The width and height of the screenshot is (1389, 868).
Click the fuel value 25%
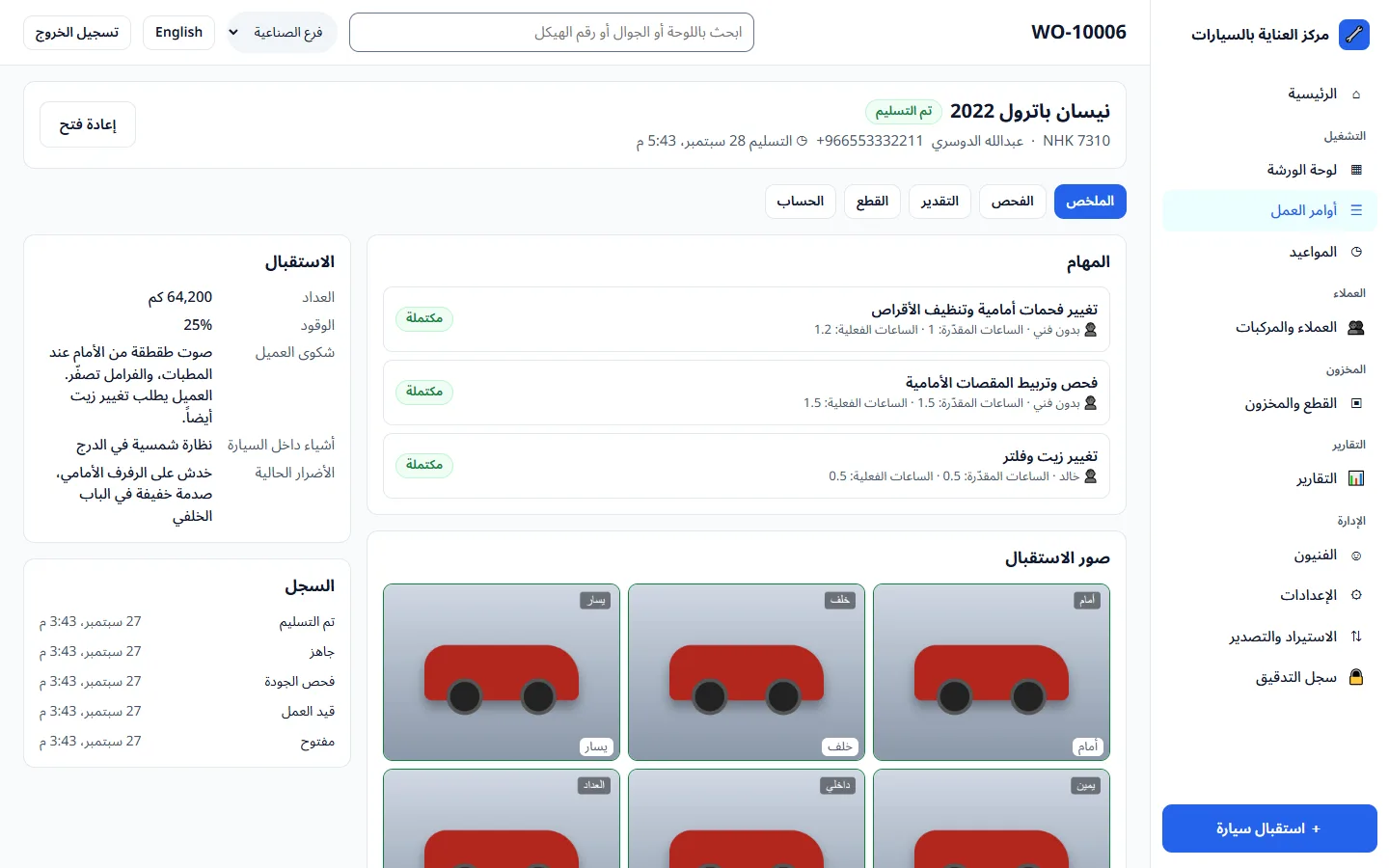point(198,325)
